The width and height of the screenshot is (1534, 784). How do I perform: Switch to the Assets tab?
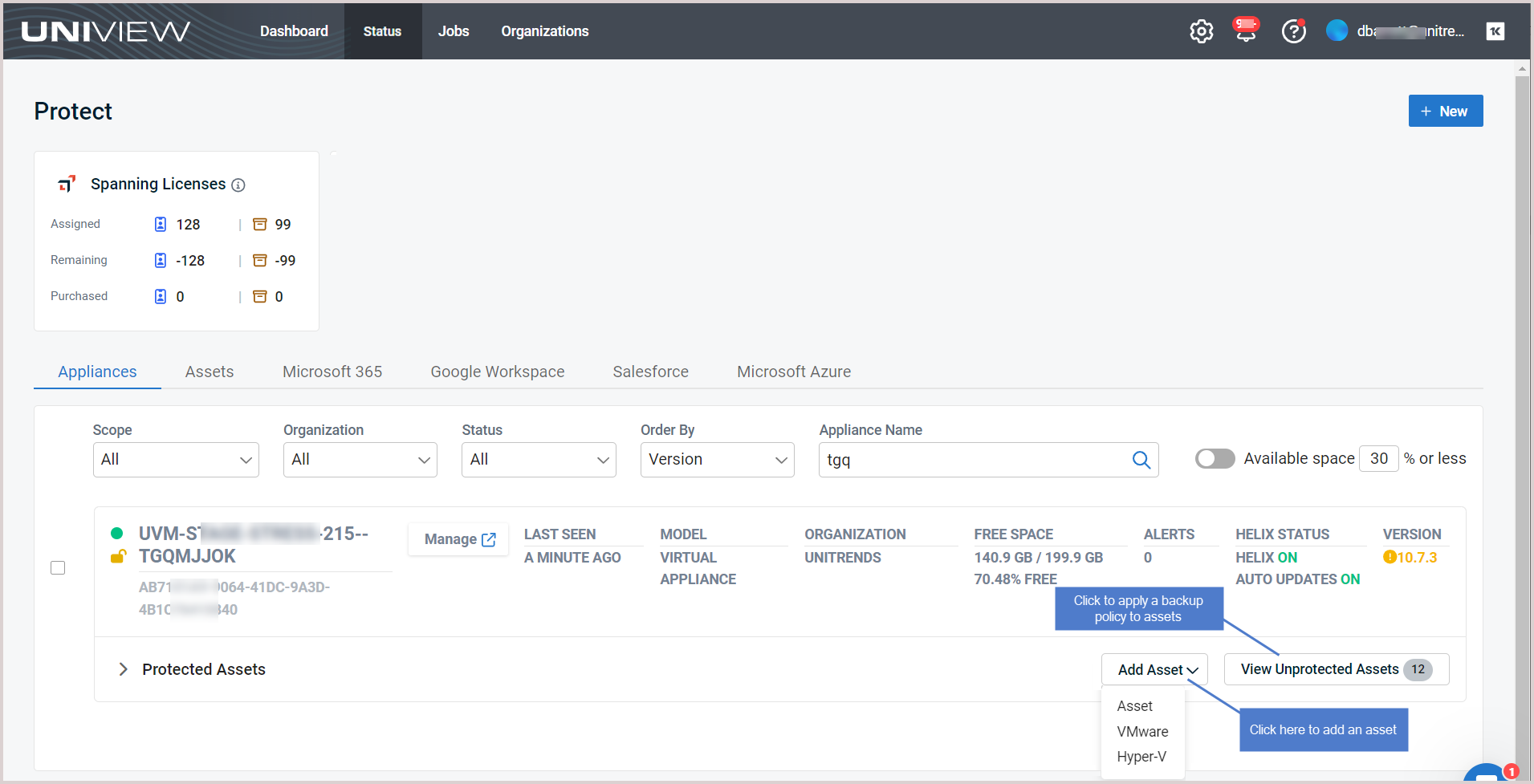pos(210,372)
